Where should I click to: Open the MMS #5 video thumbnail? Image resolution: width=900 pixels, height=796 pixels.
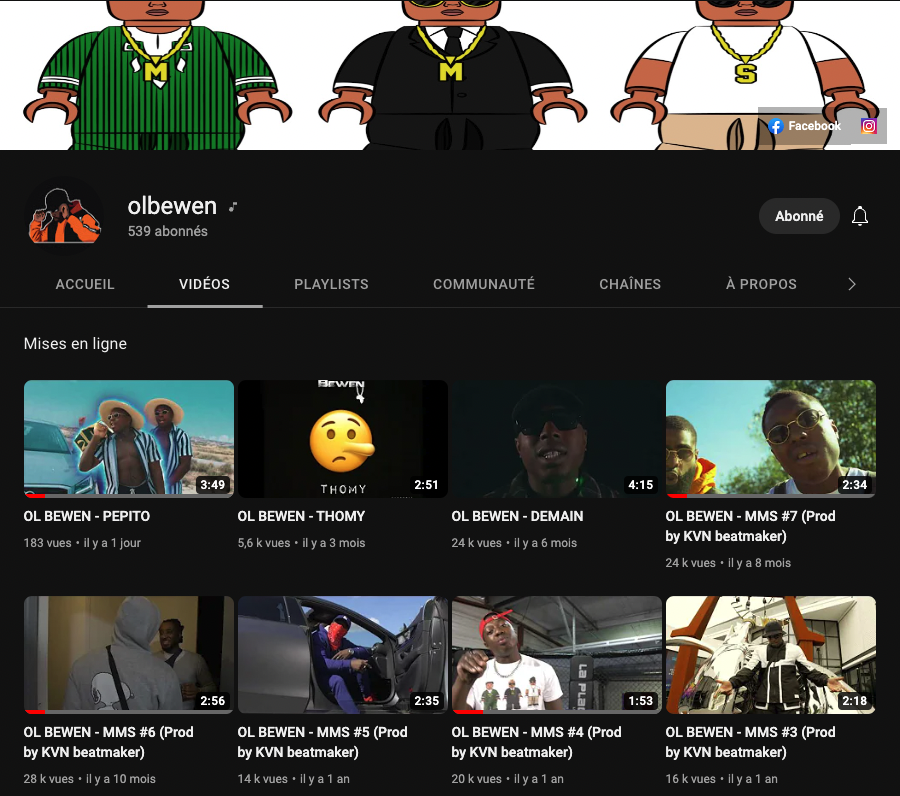342,654
